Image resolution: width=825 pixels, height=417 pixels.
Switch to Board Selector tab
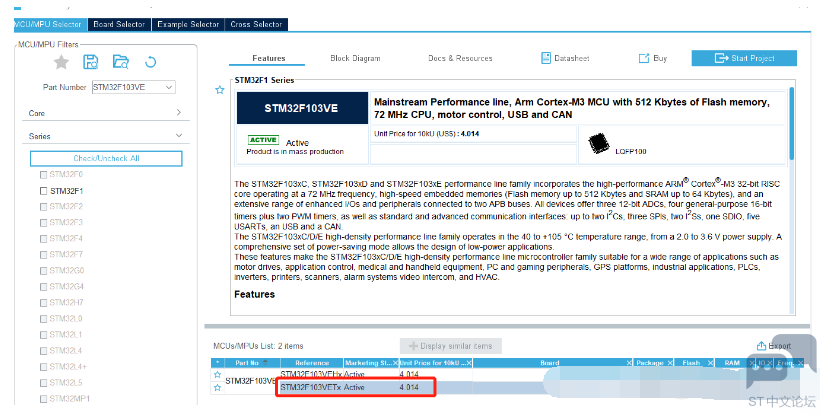click(x=119, y=24)
